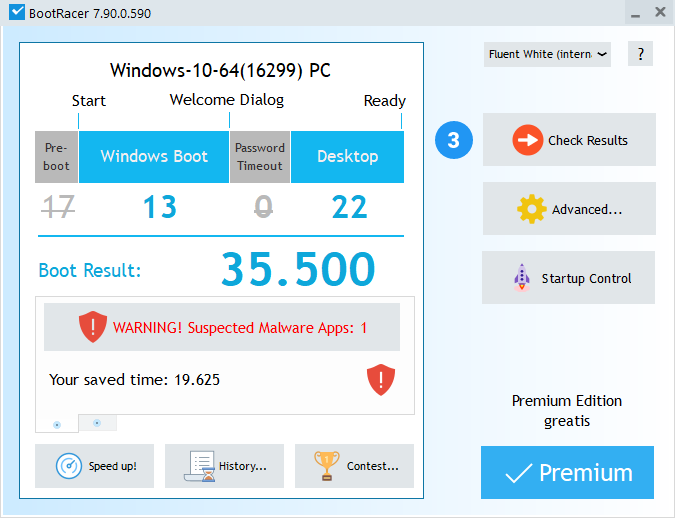675x518 pixels.
Task: Switch to the first results page tab
Action: click(x=56, y=424)
